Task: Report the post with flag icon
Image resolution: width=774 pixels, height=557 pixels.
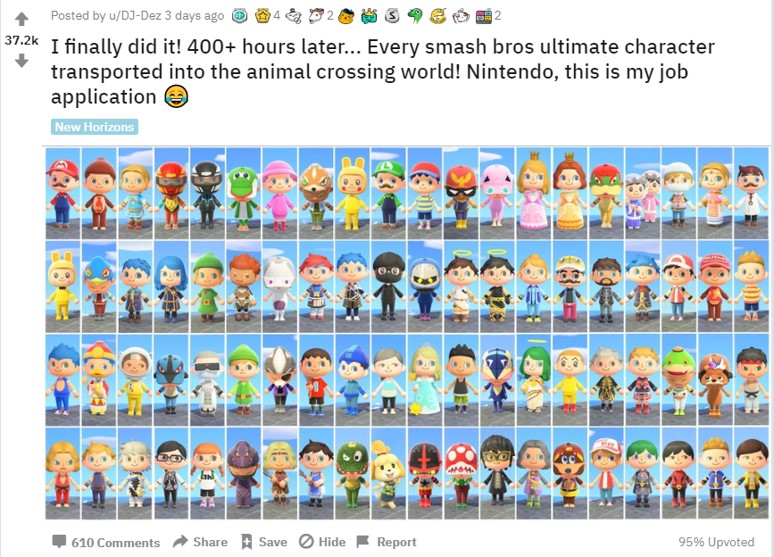Action: 387,542
